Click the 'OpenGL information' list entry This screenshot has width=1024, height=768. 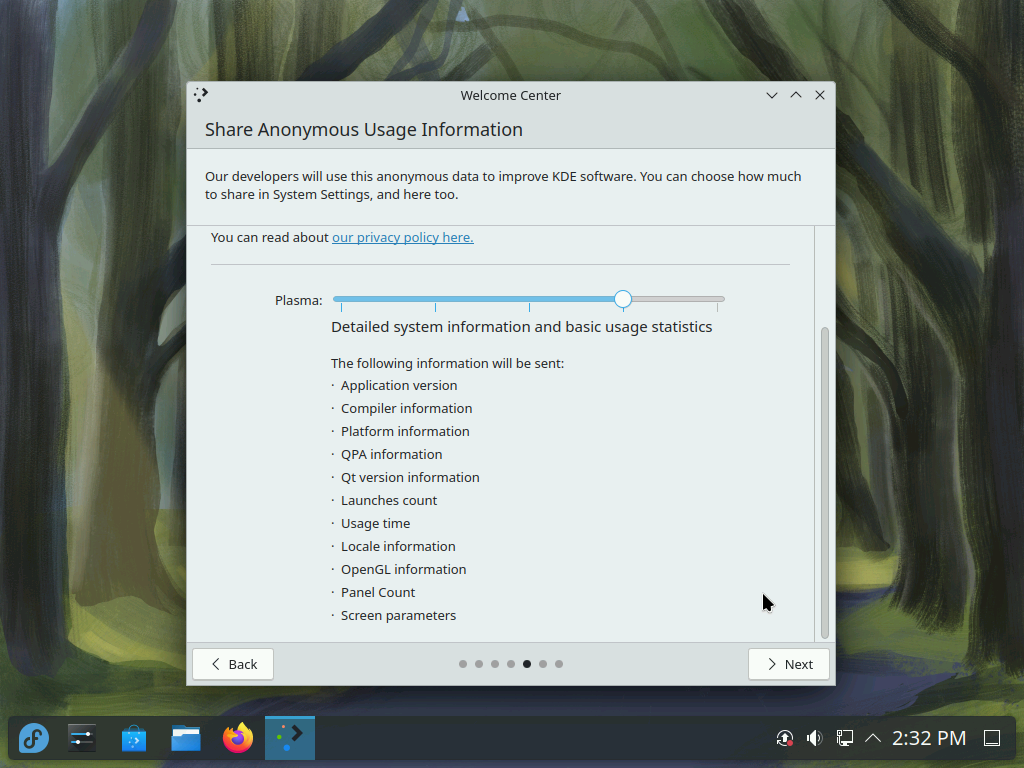point(404,569)
